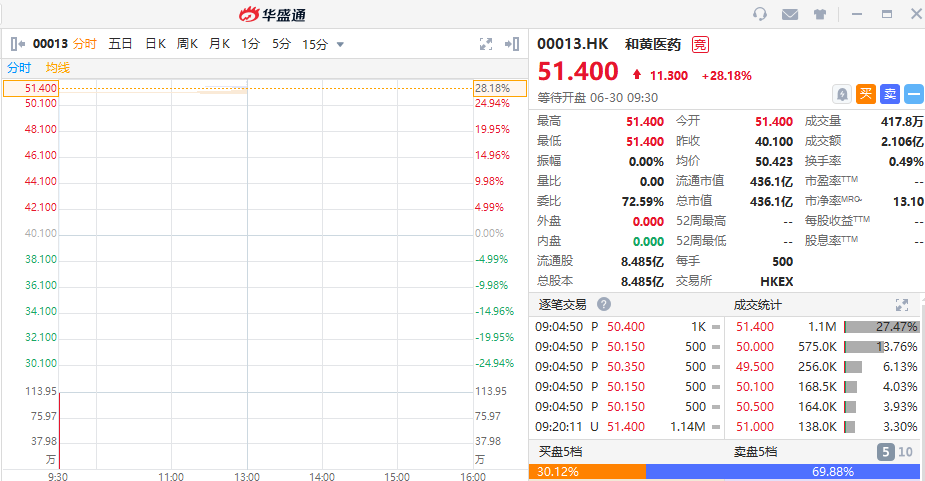Click the blue minus remove-watchlist button
The height and width of the screenshot is (481, 925).
(914, 94)
